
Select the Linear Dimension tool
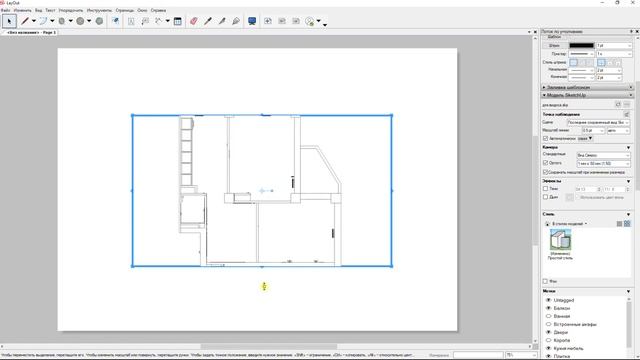coord(159,21)
